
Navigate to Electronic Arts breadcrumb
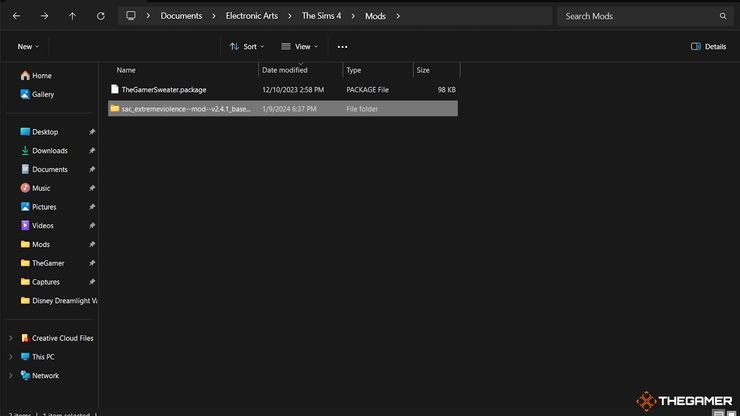(252, 16)
